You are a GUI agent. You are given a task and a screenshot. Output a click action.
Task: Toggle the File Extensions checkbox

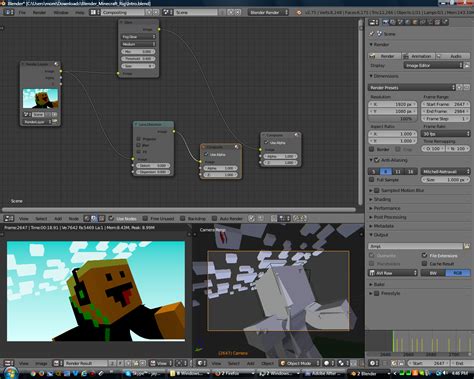click(x=424, y=255)
